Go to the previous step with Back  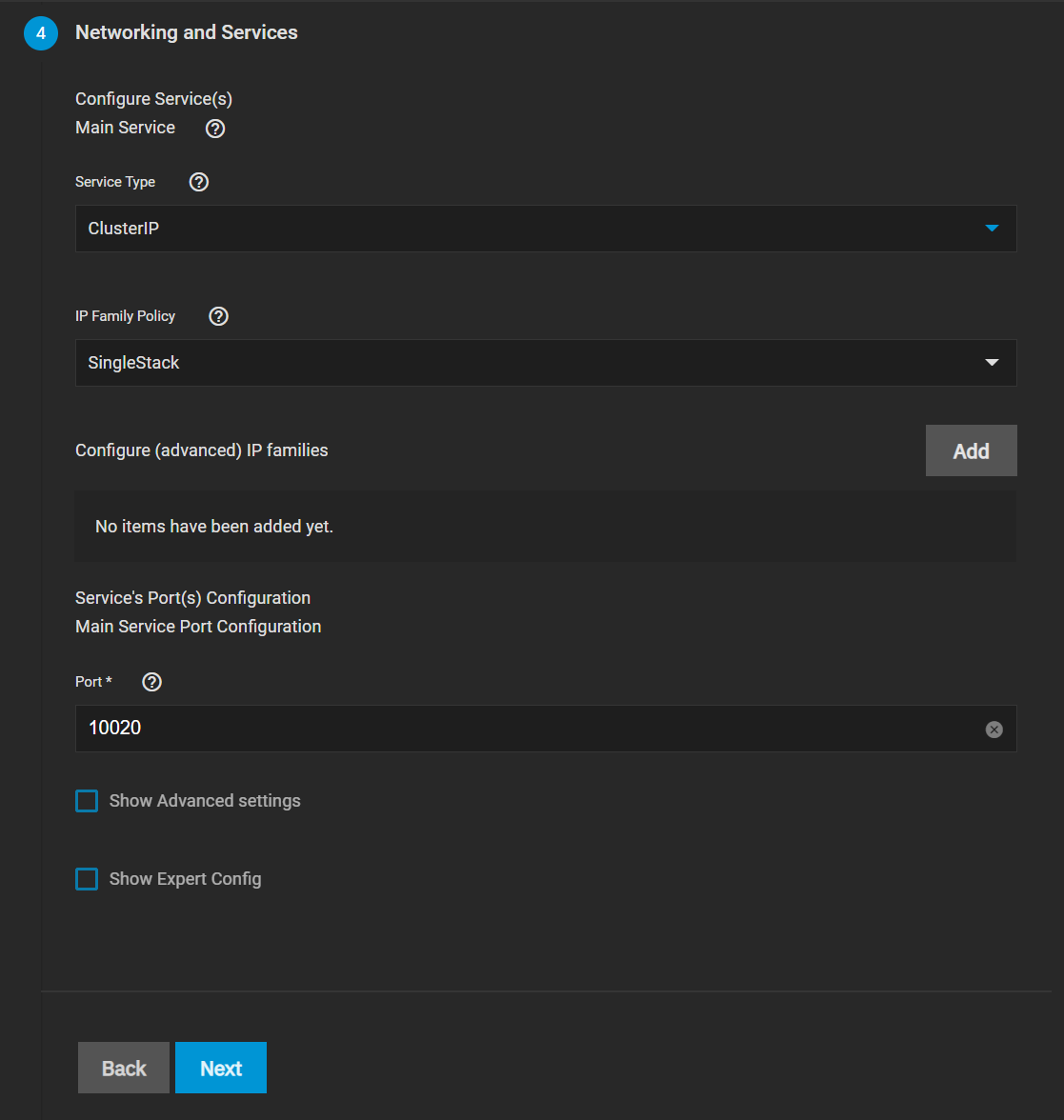tap(124, 1068)
